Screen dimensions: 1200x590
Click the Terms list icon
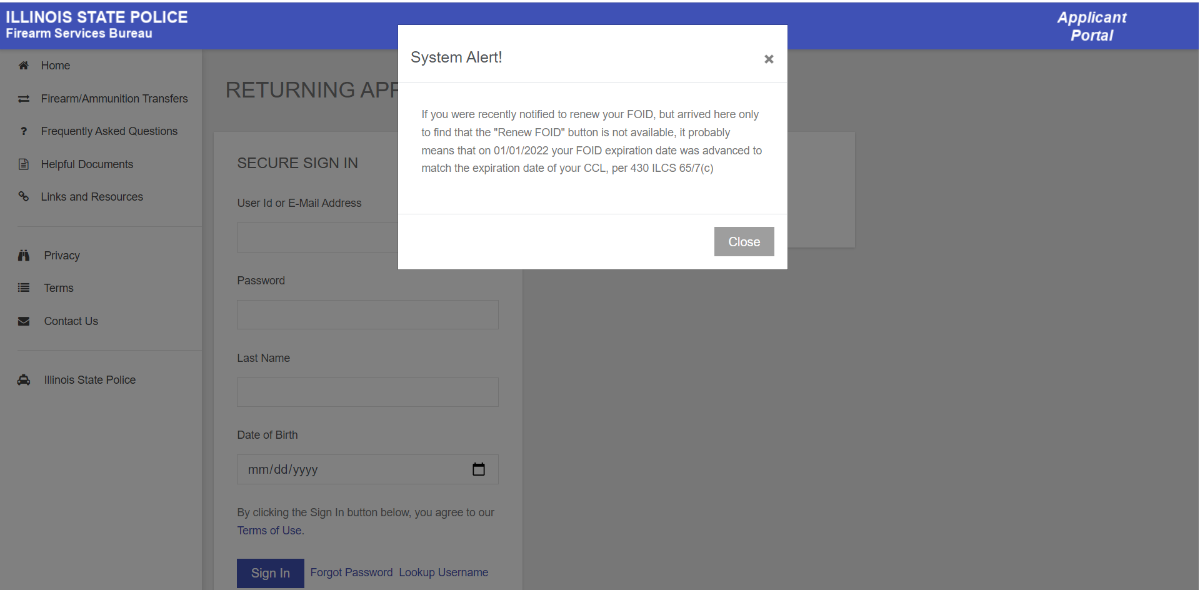tap(24, 289)
